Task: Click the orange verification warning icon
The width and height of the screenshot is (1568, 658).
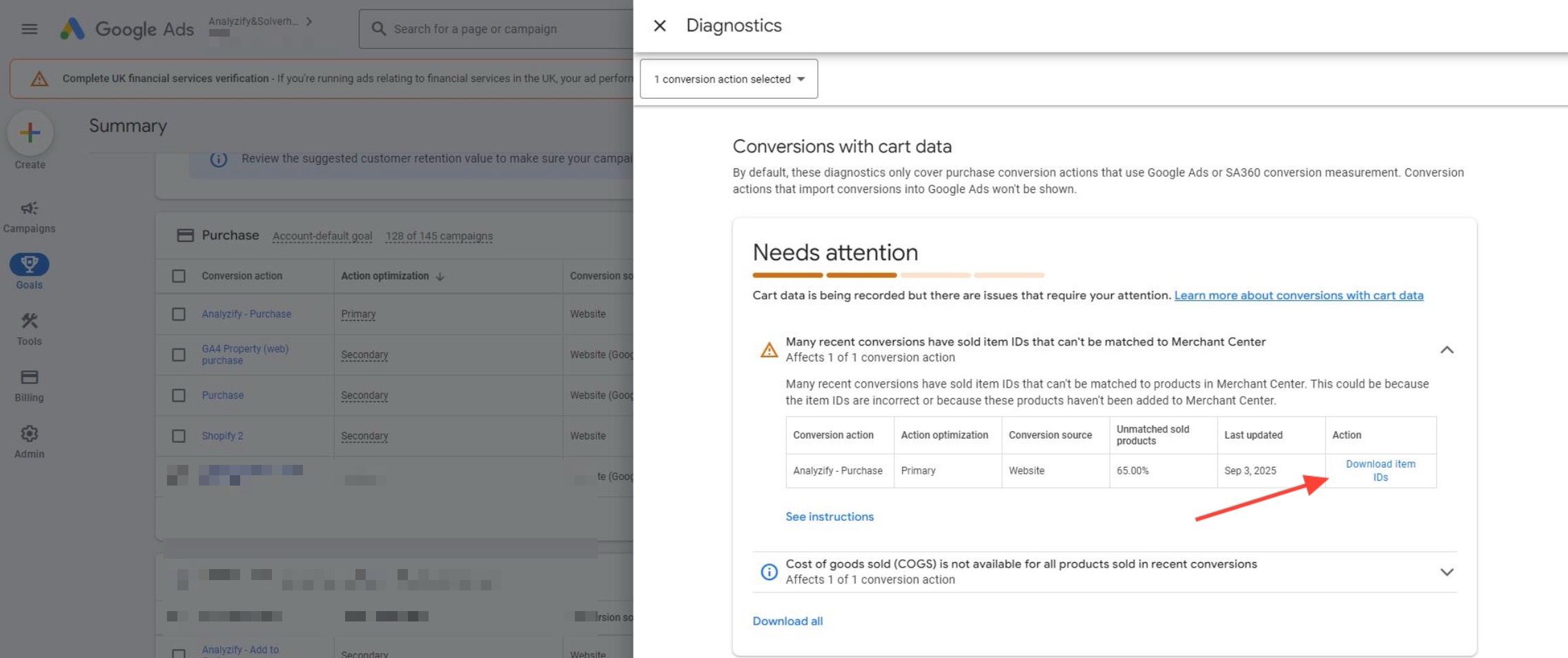Action: [x=39, y=79]
